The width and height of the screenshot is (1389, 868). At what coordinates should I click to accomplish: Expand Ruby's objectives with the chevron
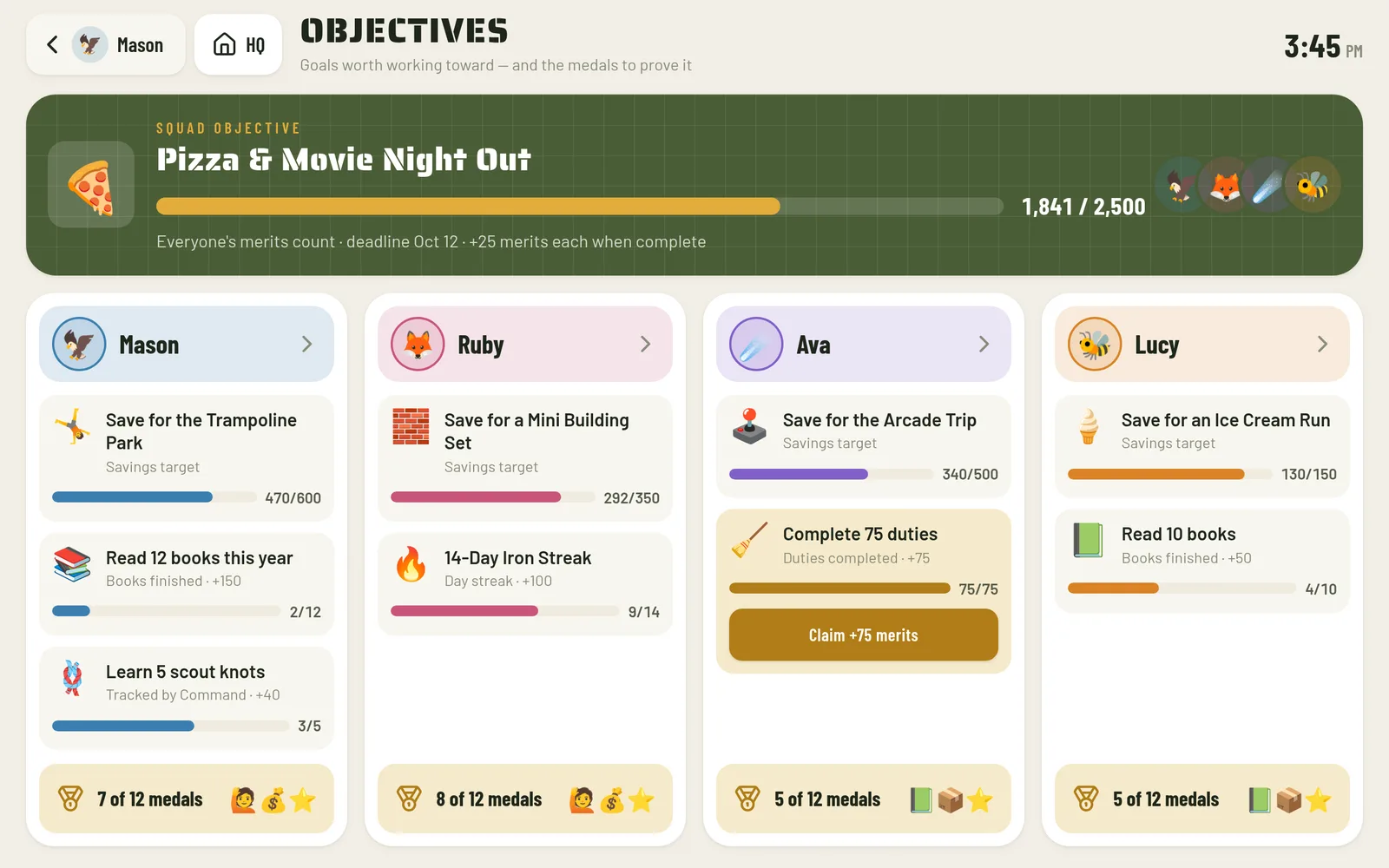pos(645,345)
